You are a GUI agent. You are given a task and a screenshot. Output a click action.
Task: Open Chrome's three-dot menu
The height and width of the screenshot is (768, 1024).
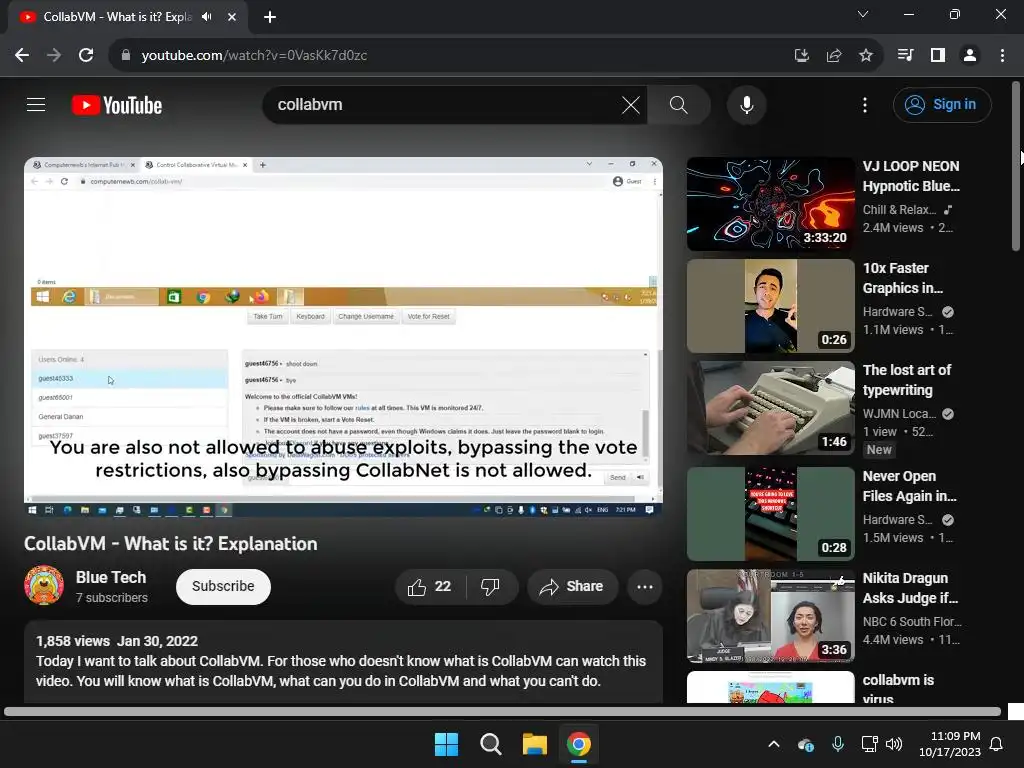1002,56
